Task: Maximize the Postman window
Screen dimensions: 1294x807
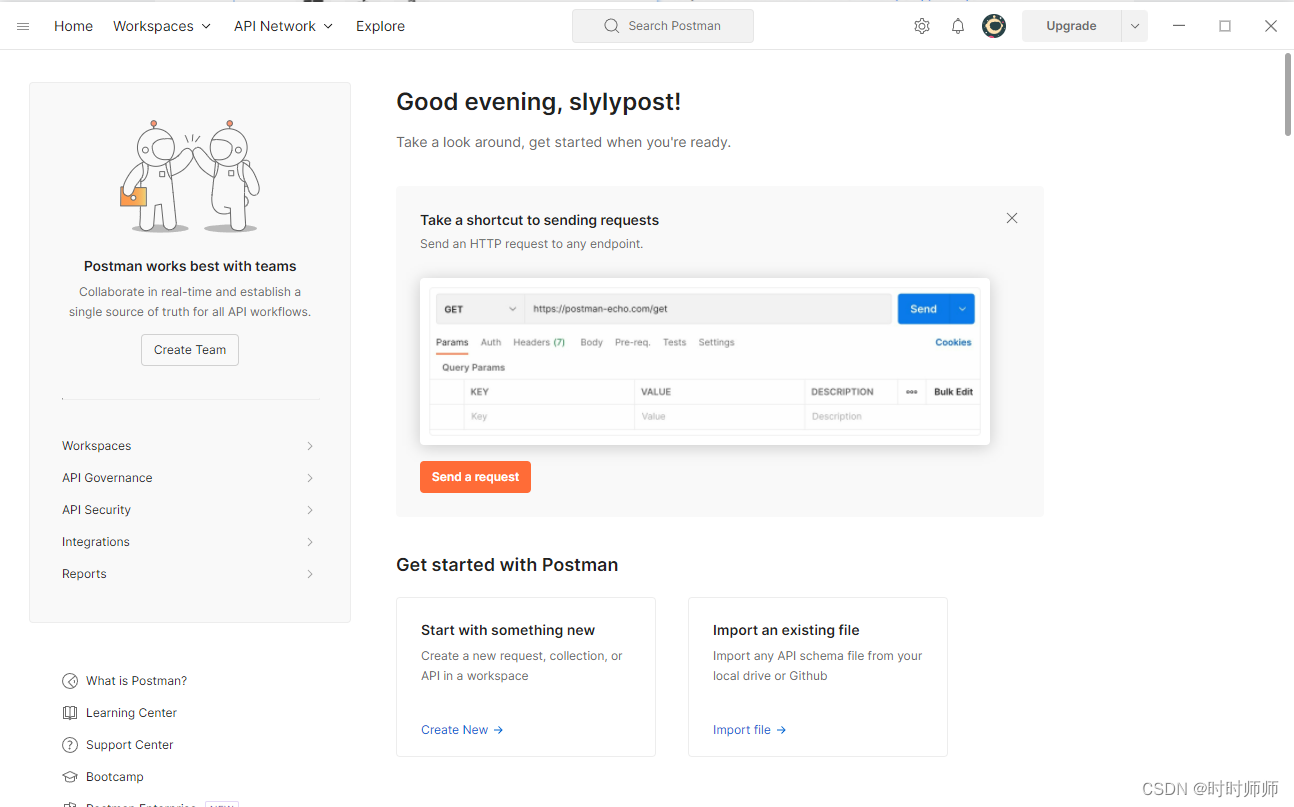Action: point(1225,26)
